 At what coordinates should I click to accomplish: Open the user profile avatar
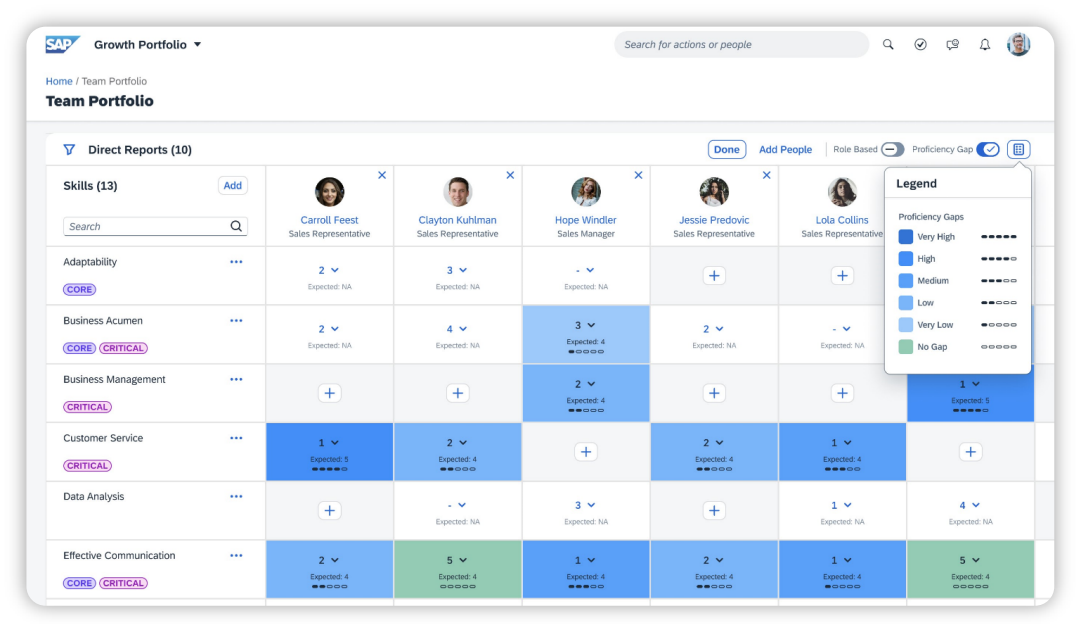click(1018, 44)
